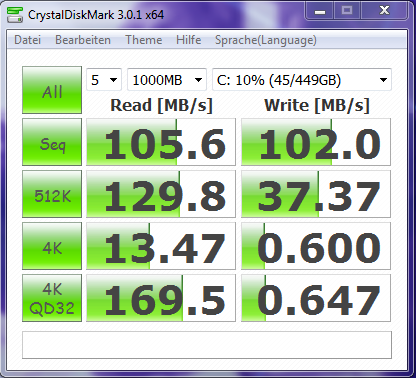Start the 4K benchmark test

click(x=52, y=246)
